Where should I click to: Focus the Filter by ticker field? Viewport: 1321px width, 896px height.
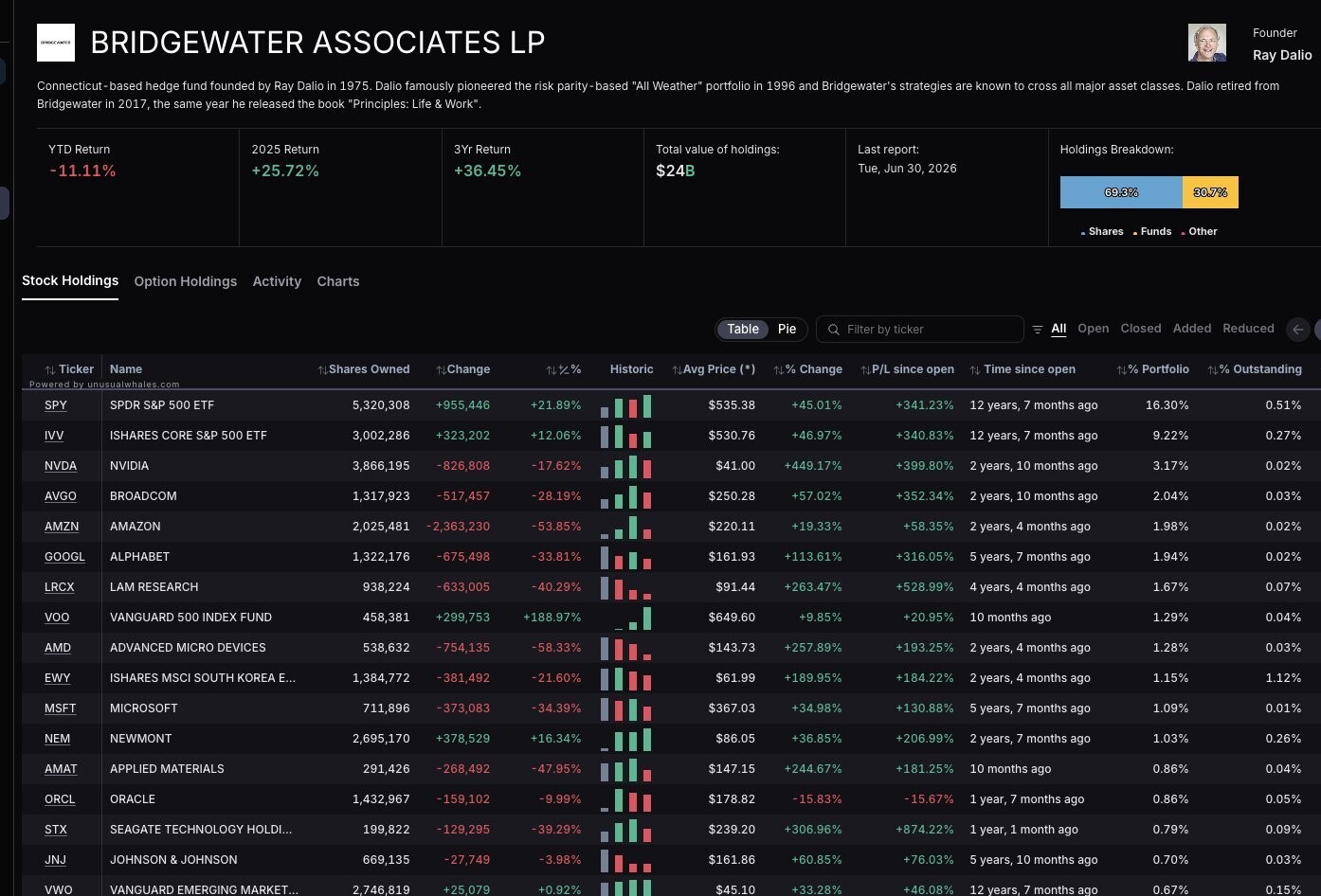click(x=919, y=330)
